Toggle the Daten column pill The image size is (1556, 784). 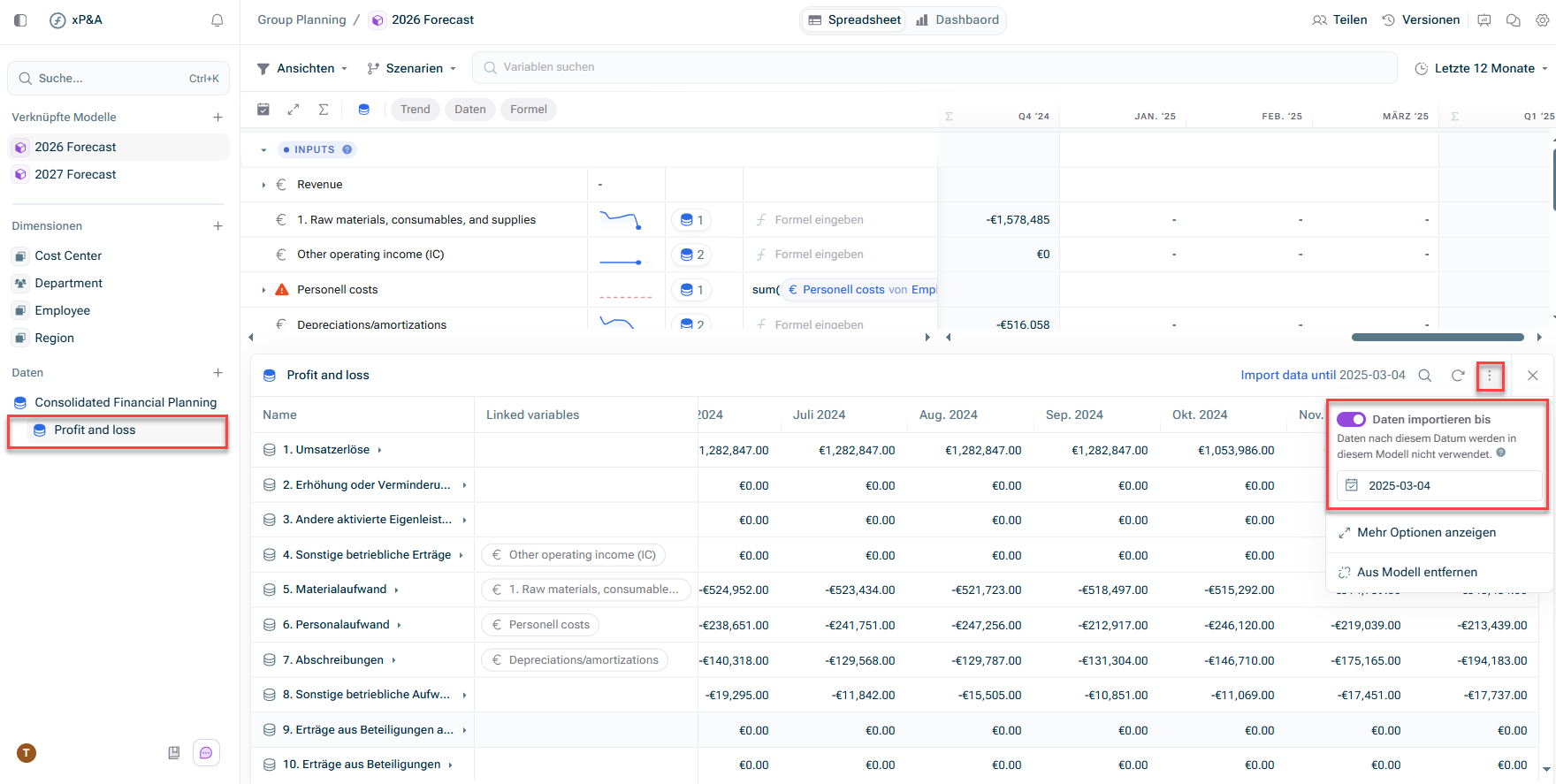pos(470,110)
